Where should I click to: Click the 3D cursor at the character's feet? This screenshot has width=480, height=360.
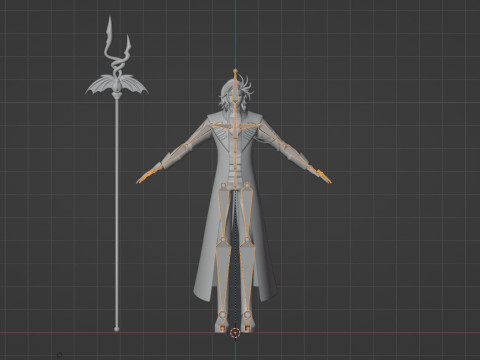coord(235,332)
